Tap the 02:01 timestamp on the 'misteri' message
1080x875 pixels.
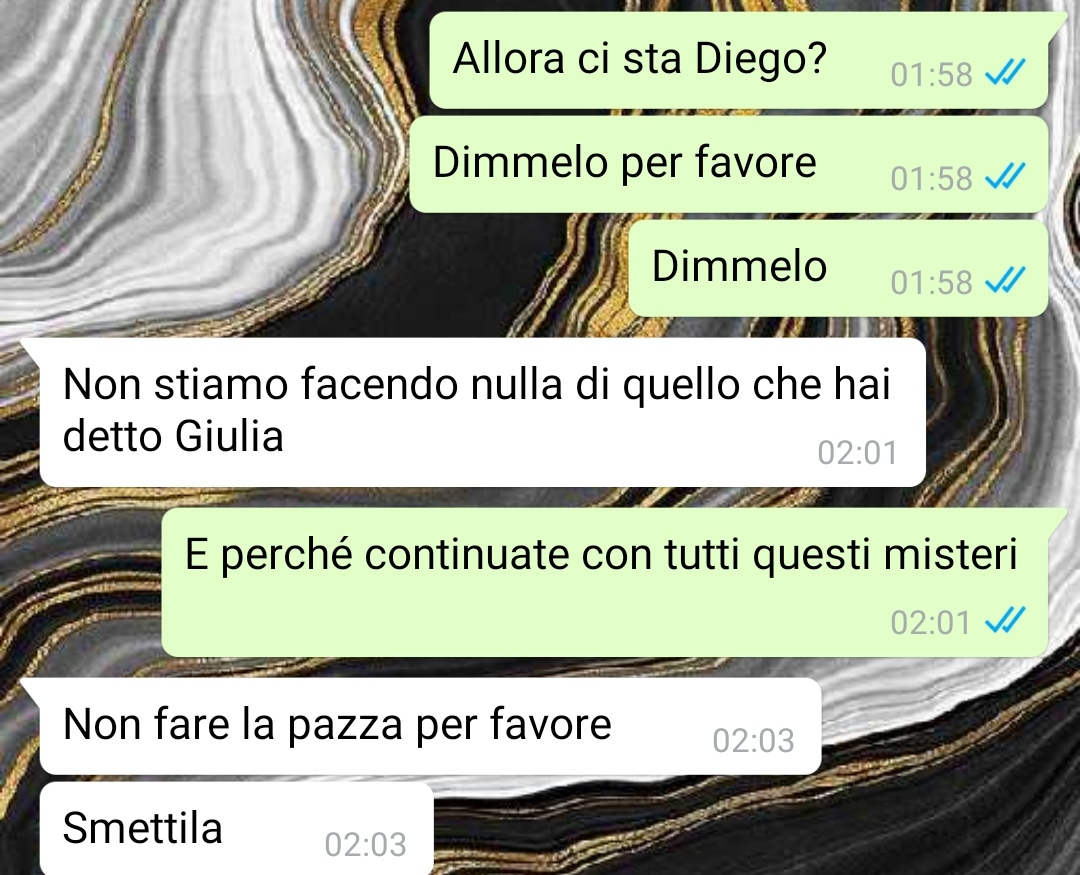coord(930,623)
